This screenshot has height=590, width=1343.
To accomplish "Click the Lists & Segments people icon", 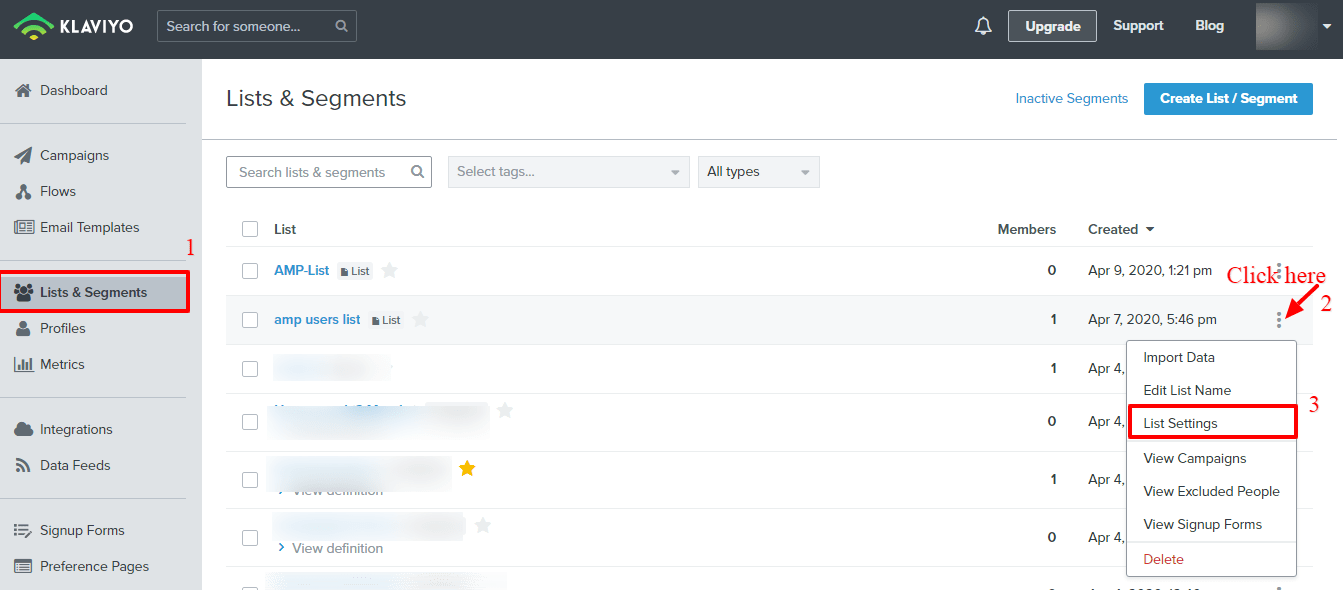I will [x=24, y=292].
